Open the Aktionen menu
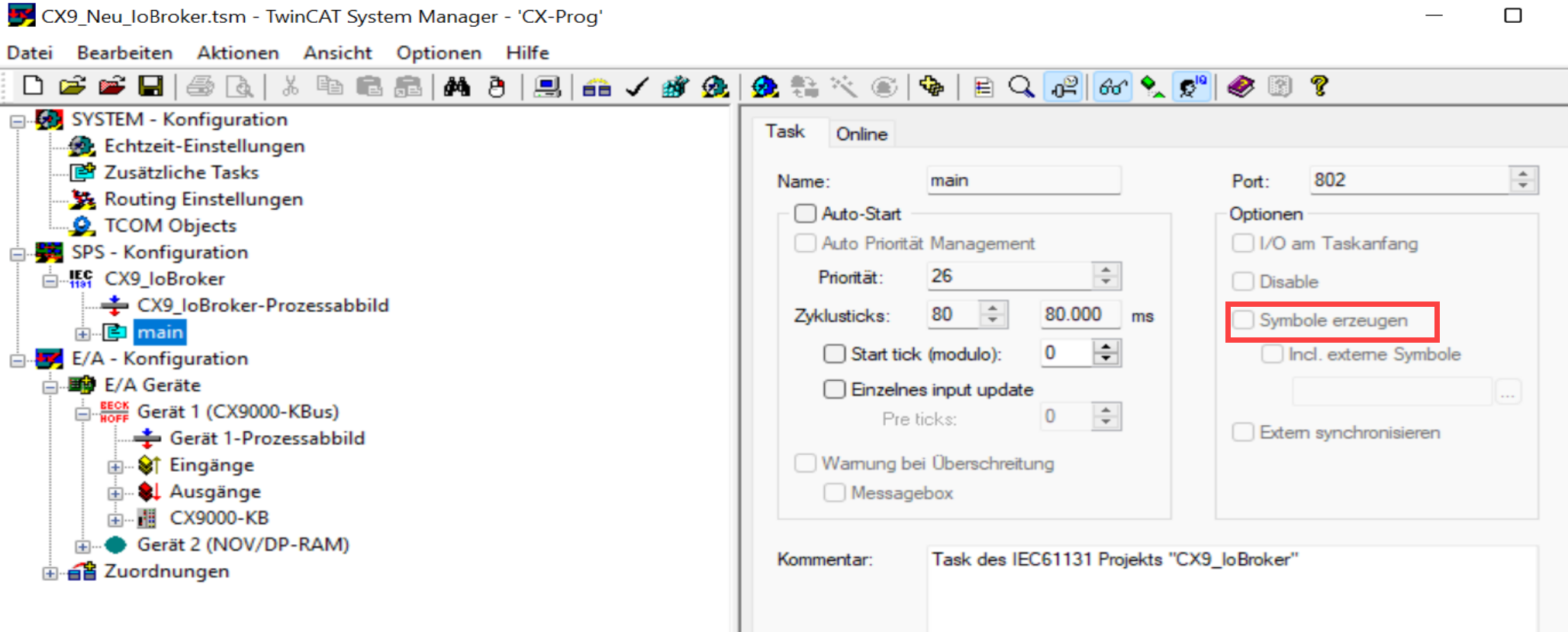1568x632 pixels. 237,53
